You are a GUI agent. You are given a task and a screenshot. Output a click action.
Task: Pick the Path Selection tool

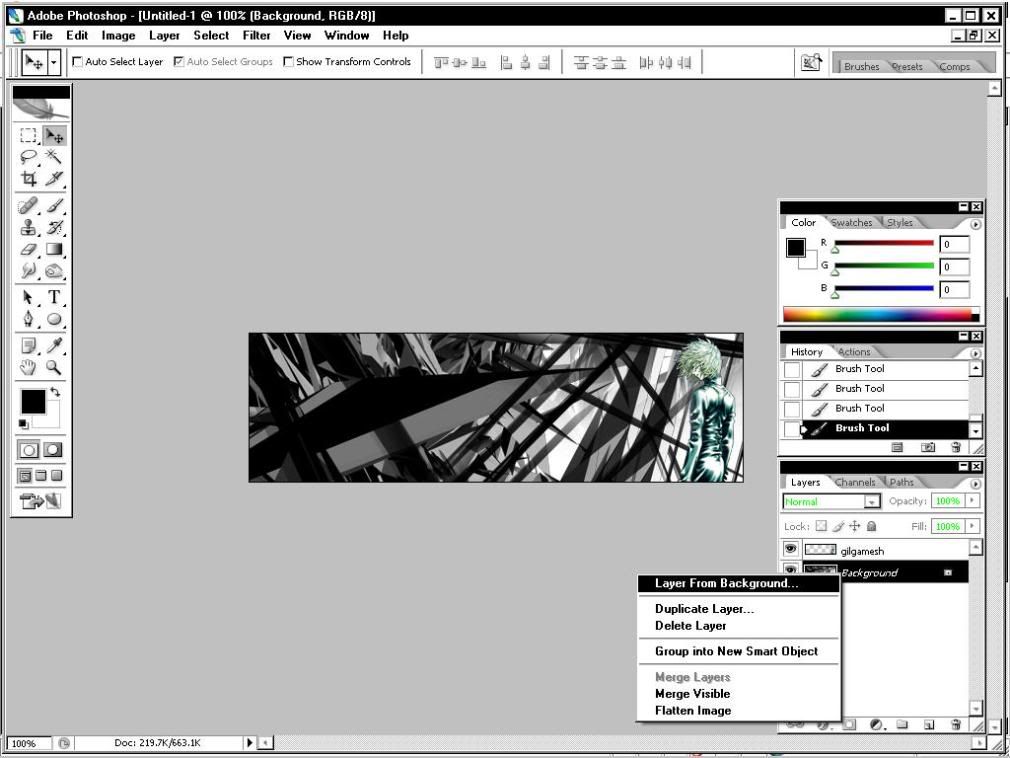pos(28,297)
